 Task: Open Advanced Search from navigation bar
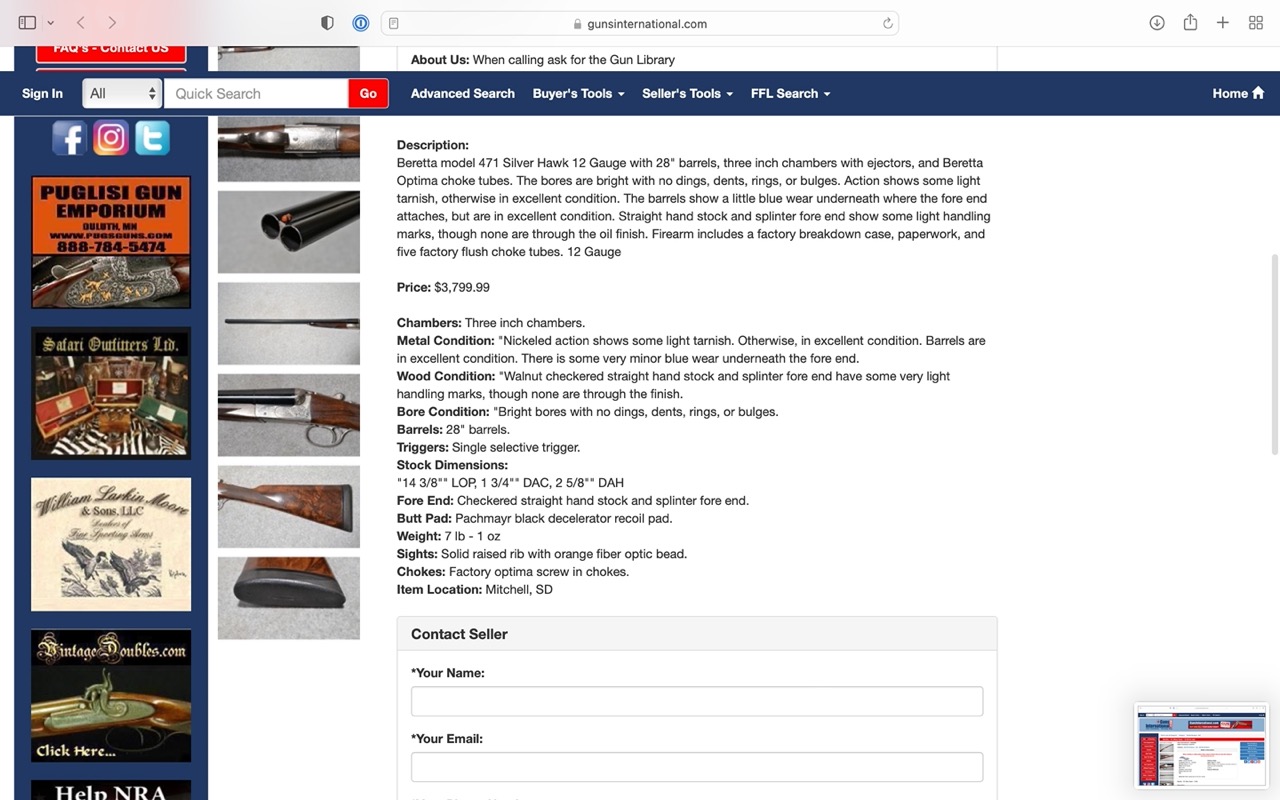click(462, 93)
